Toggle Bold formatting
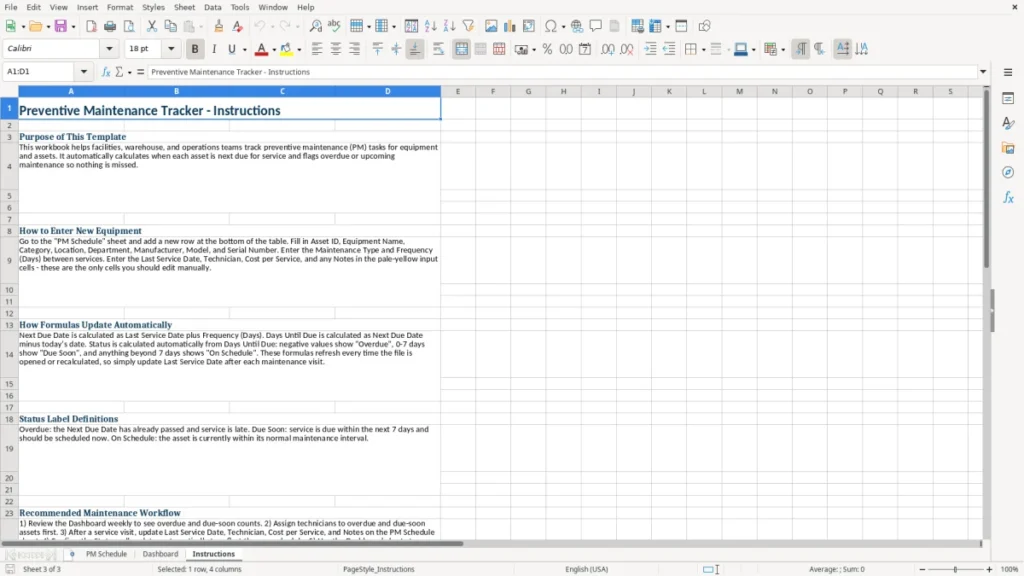The height and width of the screenshot is (576, 1024). [x=195, y=49]
